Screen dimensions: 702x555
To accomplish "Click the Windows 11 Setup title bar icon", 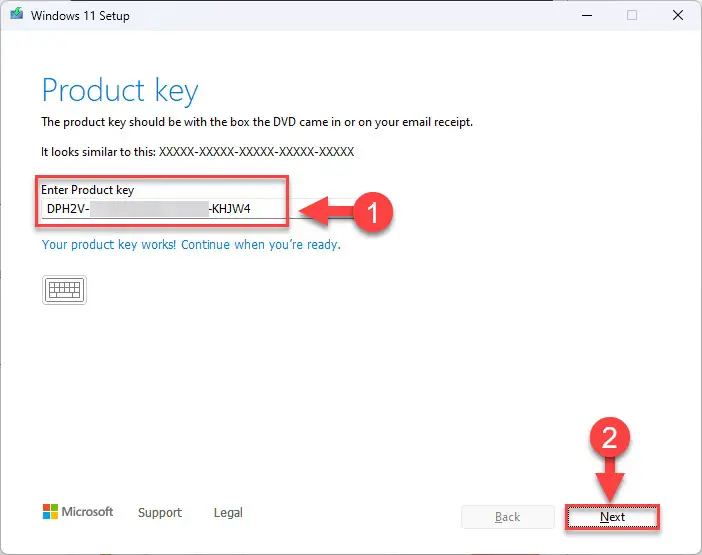I will click(x=17, y=14).
